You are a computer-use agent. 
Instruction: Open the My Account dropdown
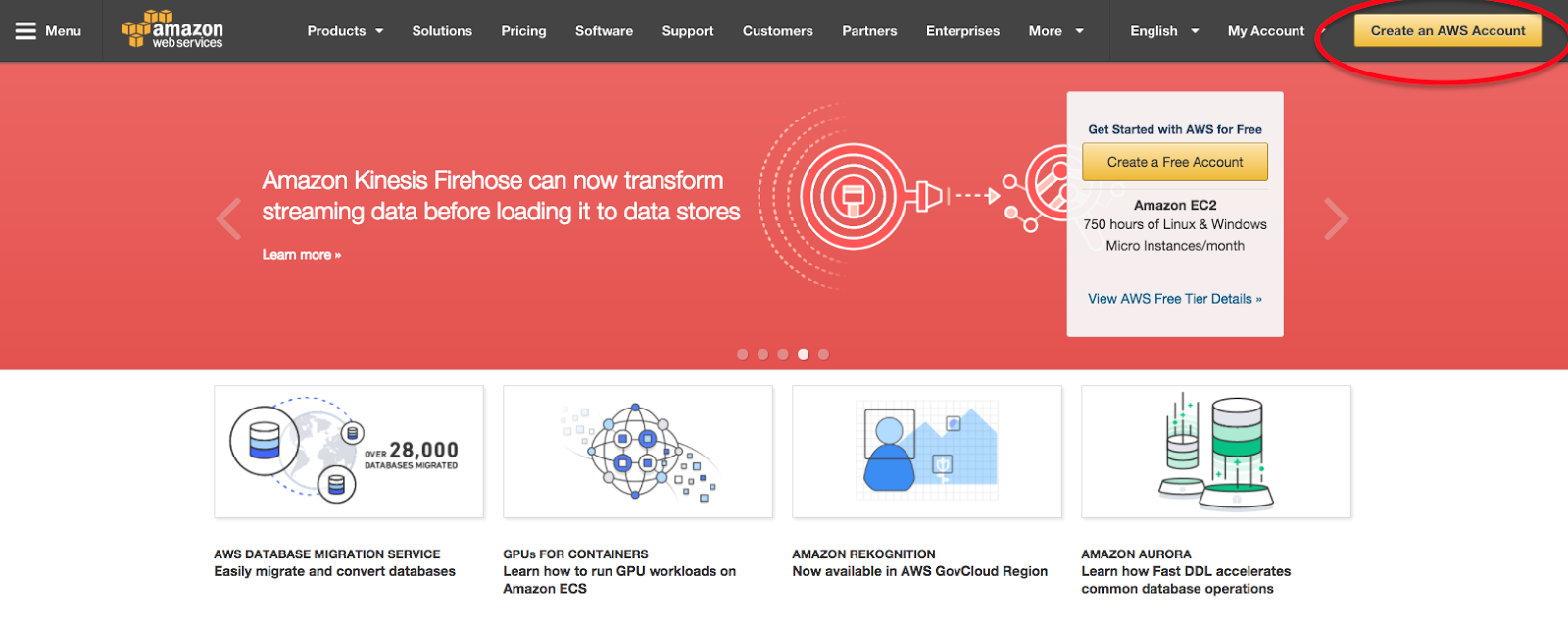pyautogui.click(x=1274, y=31)
